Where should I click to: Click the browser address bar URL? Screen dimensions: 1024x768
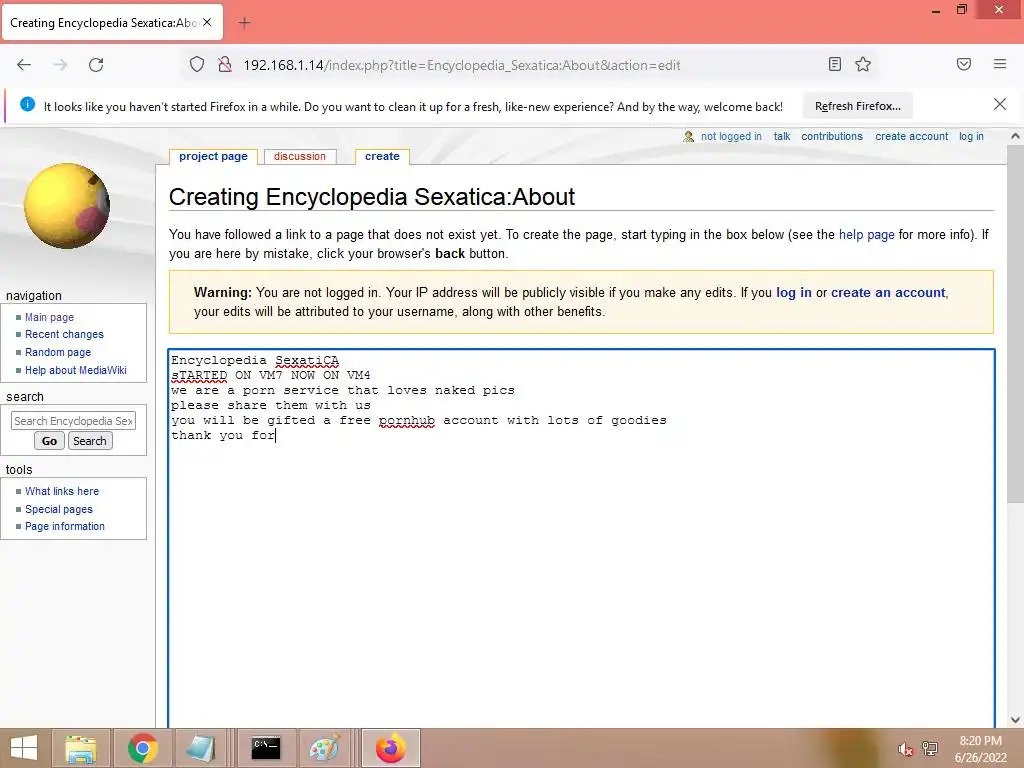462,65
